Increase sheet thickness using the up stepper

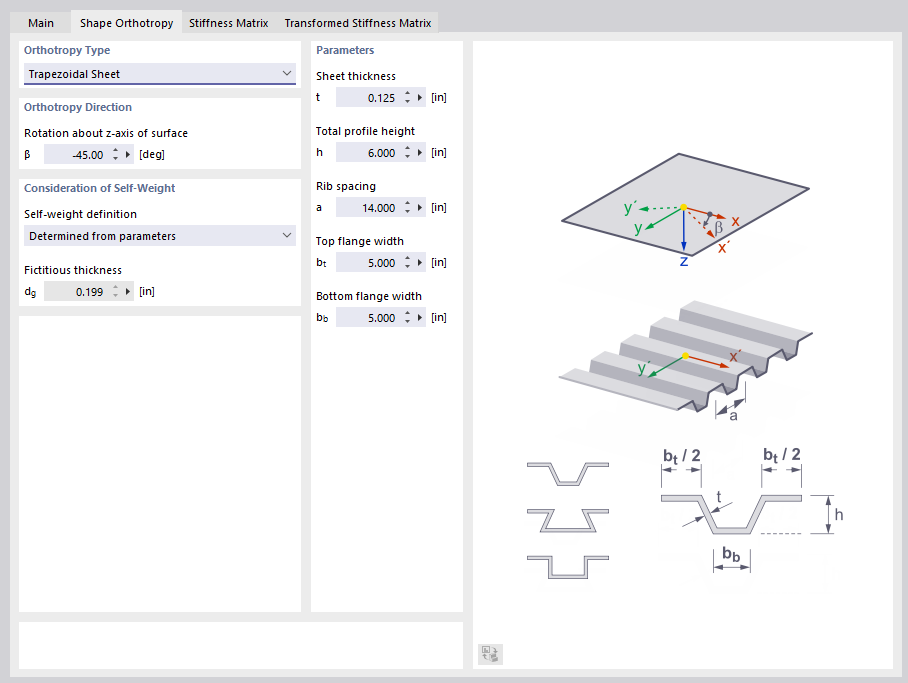coord(407,92)
